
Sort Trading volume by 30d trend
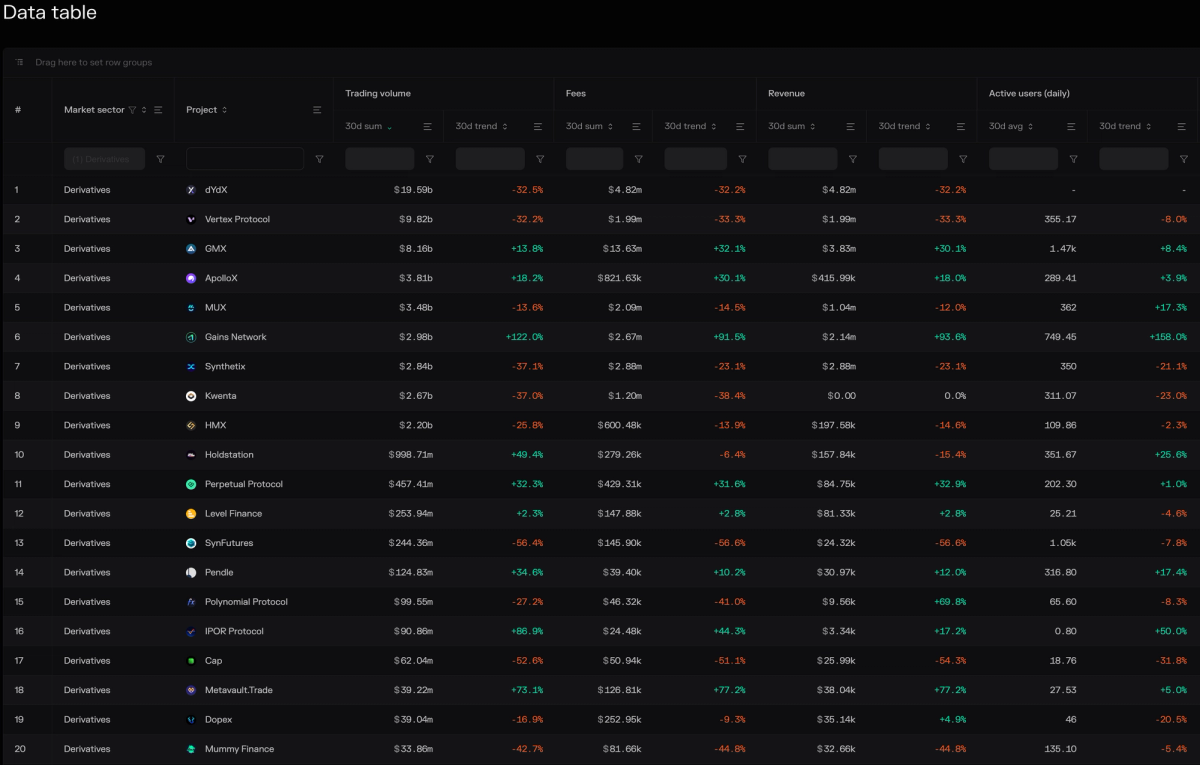pyautogui.click(x=476, y=126)
